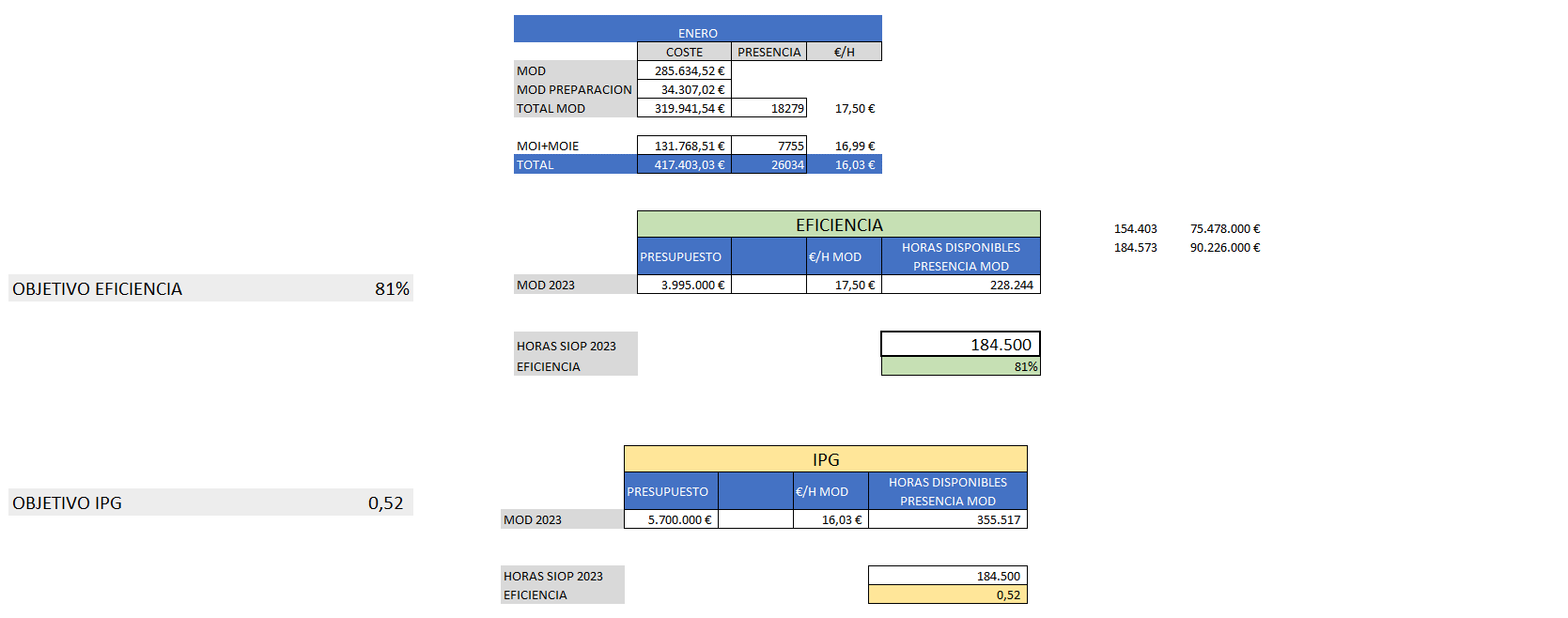This screenshot has height=618, width=1568.
Task: Select the MOD cost cell 285.634,52 €
Action: [684, 70]
